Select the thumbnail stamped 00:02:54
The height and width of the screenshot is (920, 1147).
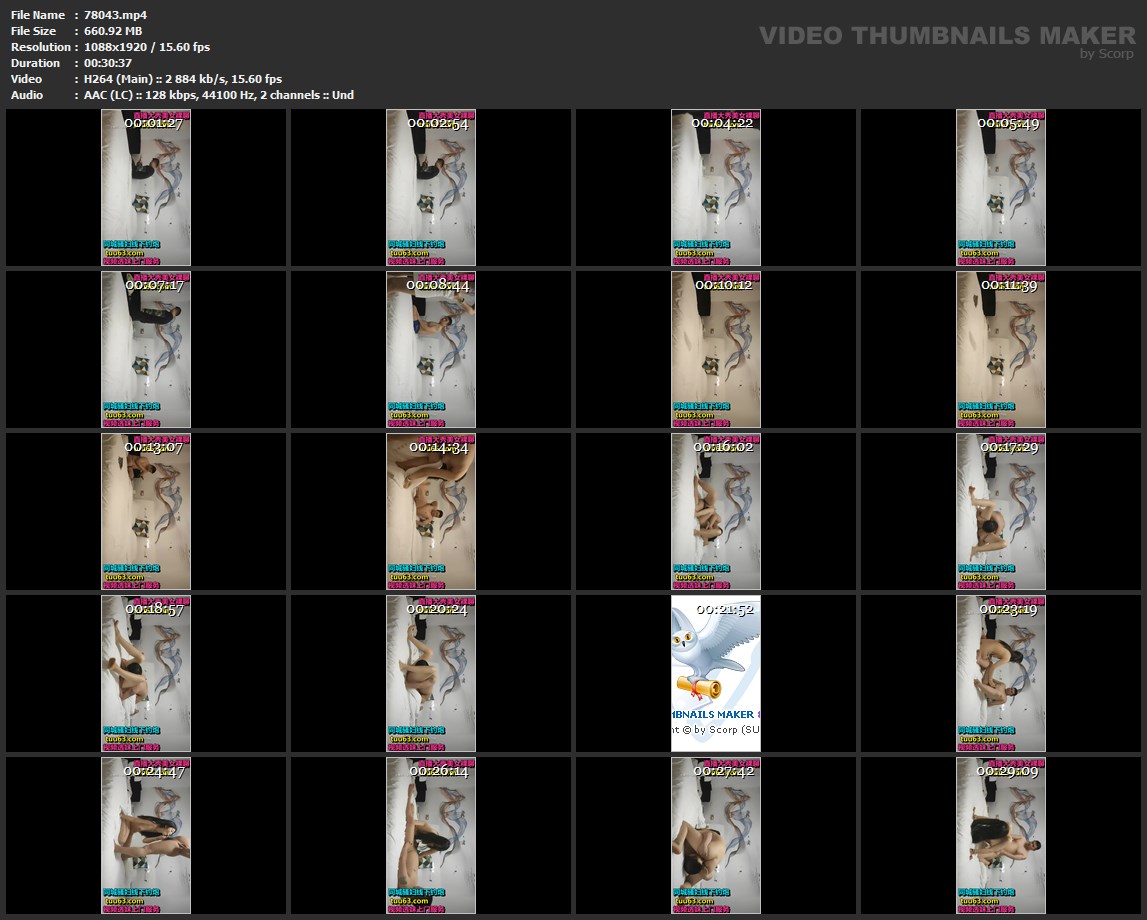click(x=431, y=188)
